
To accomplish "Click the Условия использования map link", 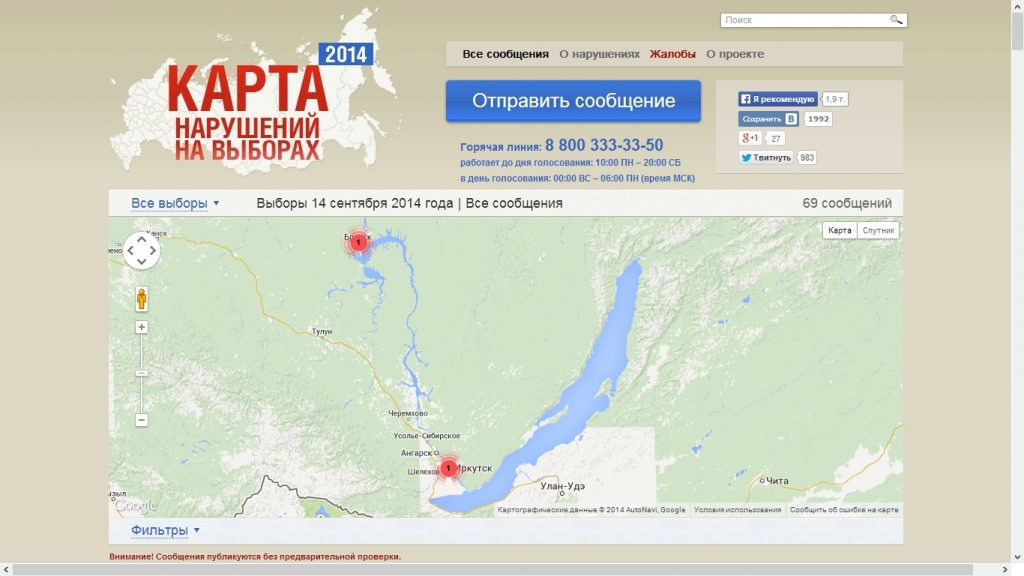I will (x=737, y=510).
